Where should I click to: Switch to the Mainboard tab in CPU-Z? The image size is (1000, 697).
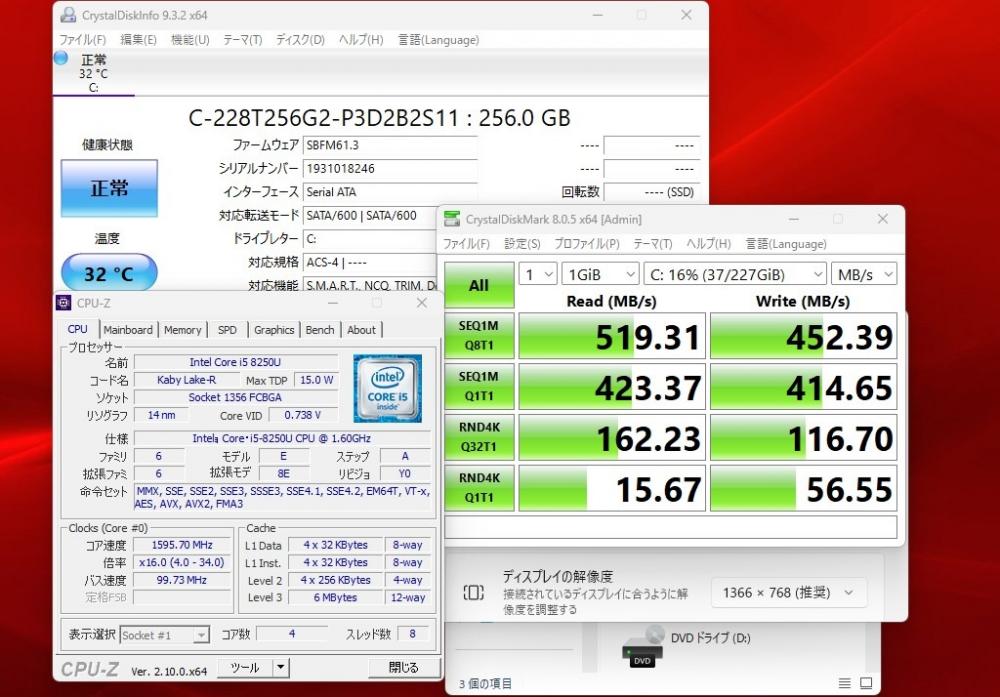[x=128, y=330]
